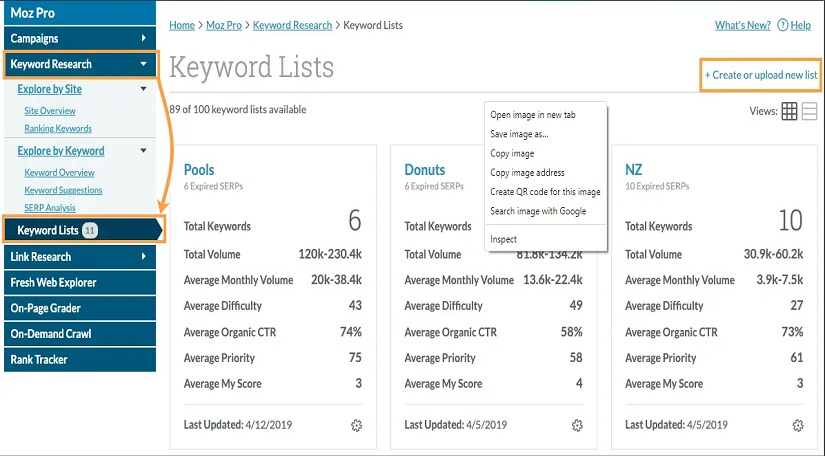Open the NZ keyword list title
The width and height of the screenshot is (825, 456).
(633, 170)
